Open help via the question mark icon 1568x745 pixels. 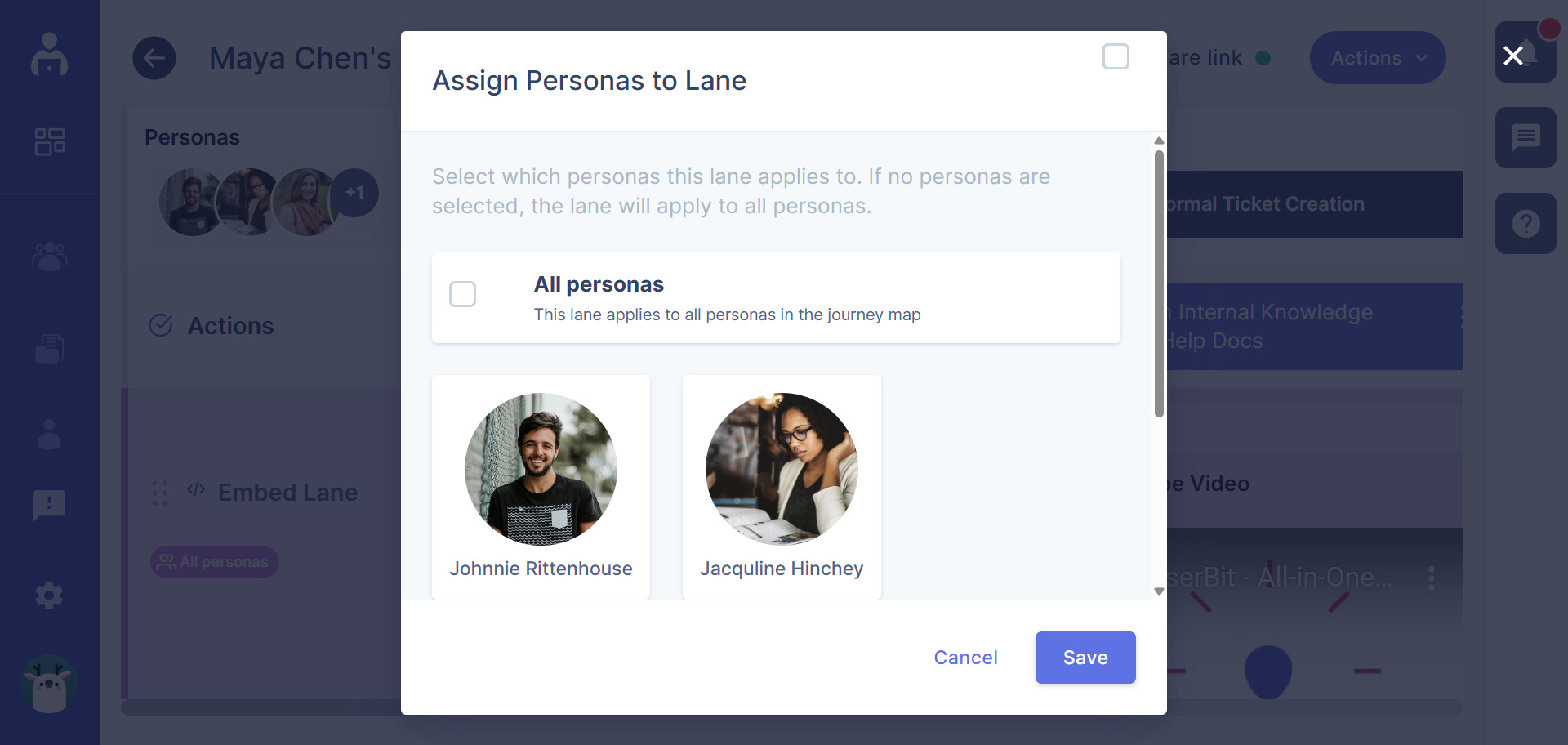1526,223
